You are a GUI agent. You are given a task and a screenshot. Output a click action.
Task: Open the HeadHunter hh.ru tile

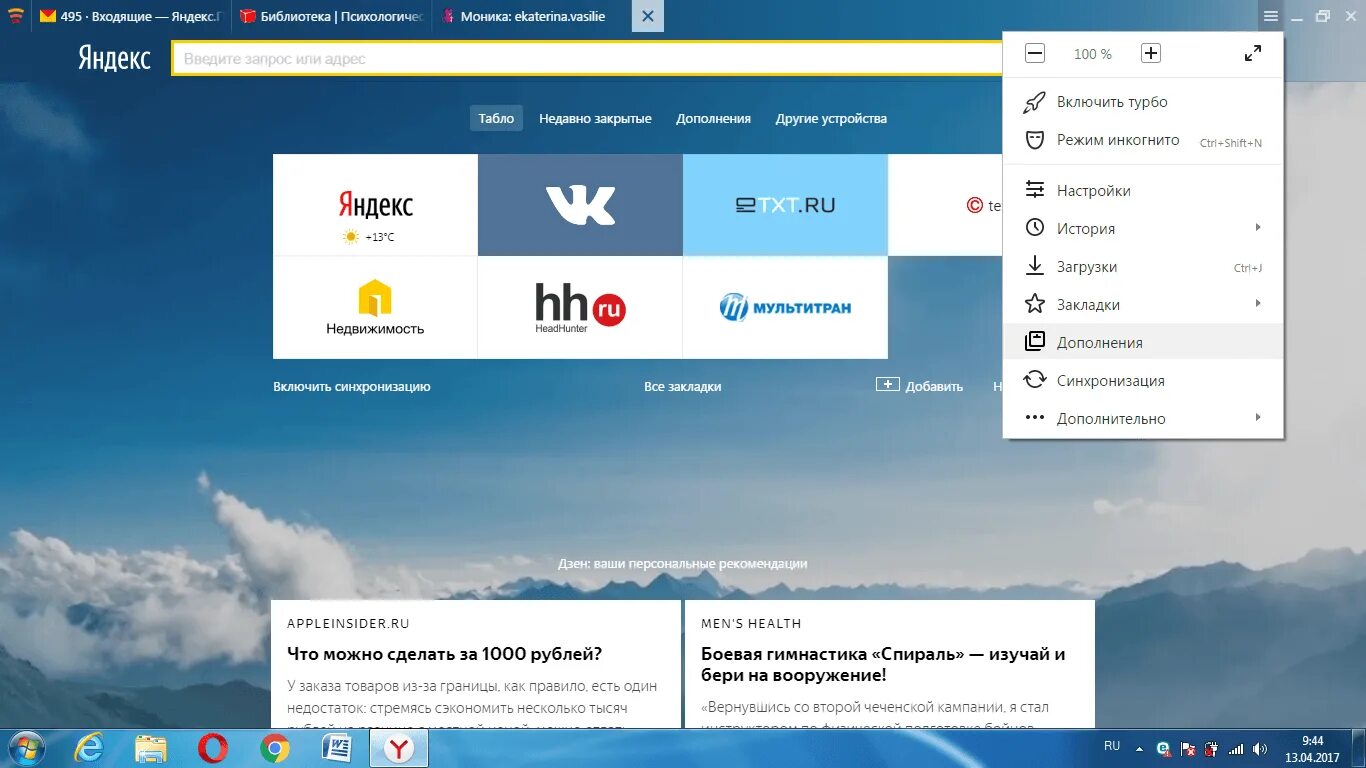580,307
